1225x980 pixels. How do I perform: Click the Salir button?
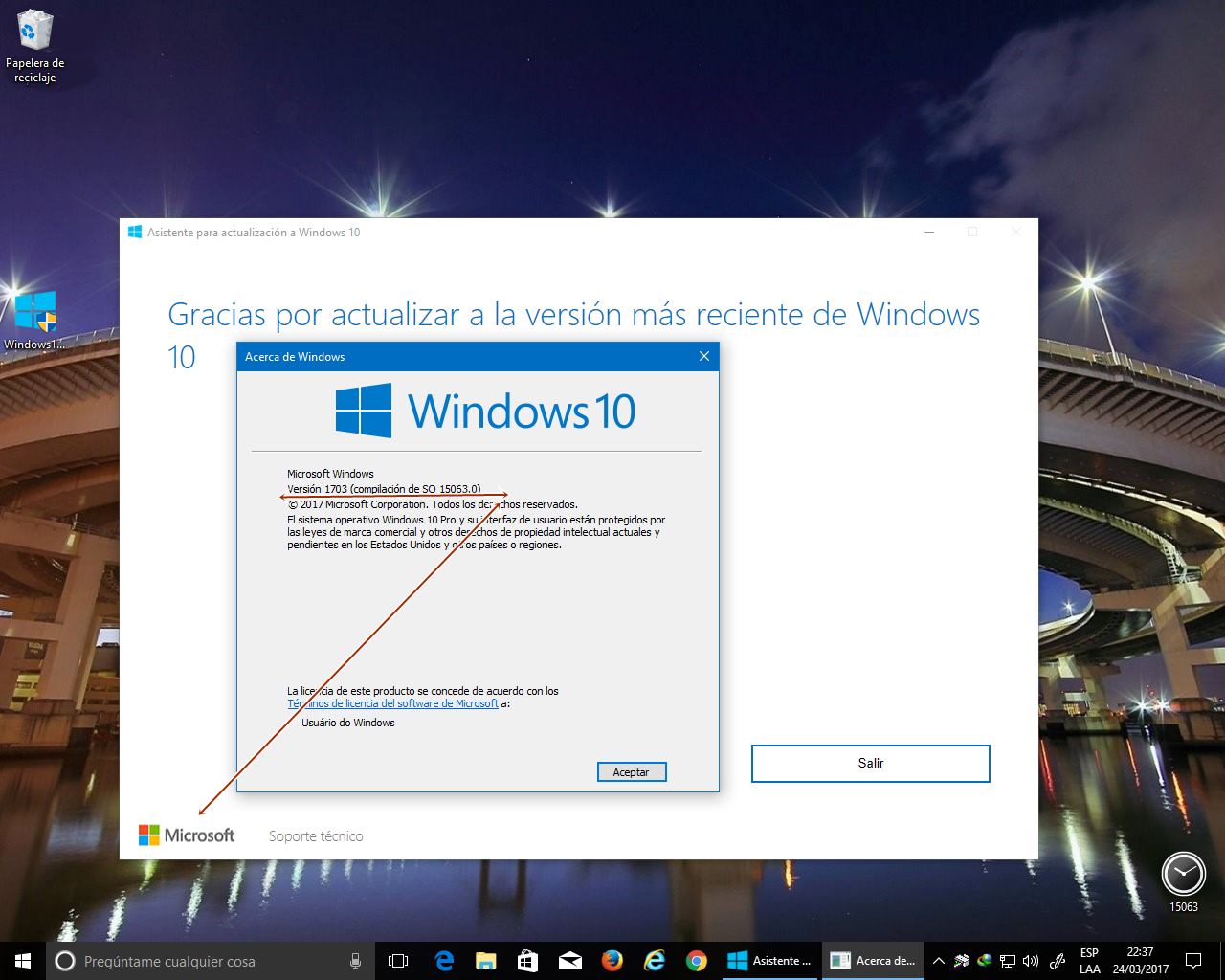point(871,764)
